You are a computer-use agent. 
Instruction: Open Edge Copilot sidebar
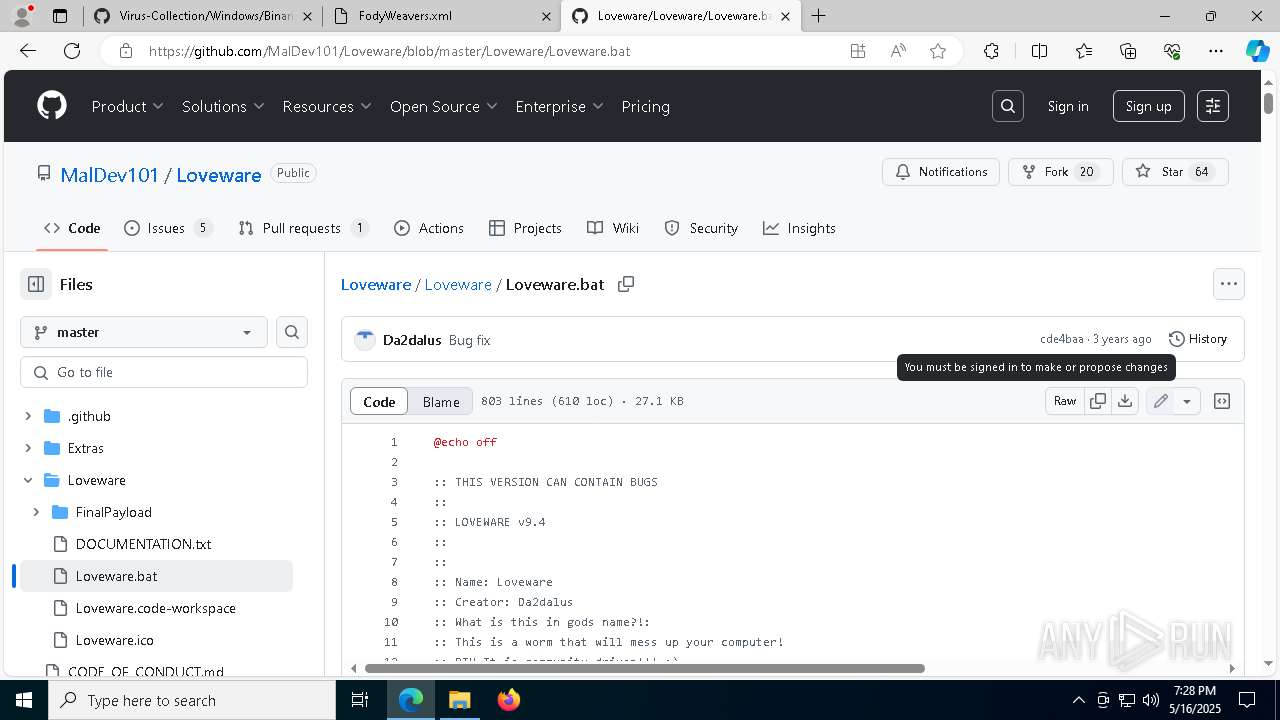[1257, 51]
